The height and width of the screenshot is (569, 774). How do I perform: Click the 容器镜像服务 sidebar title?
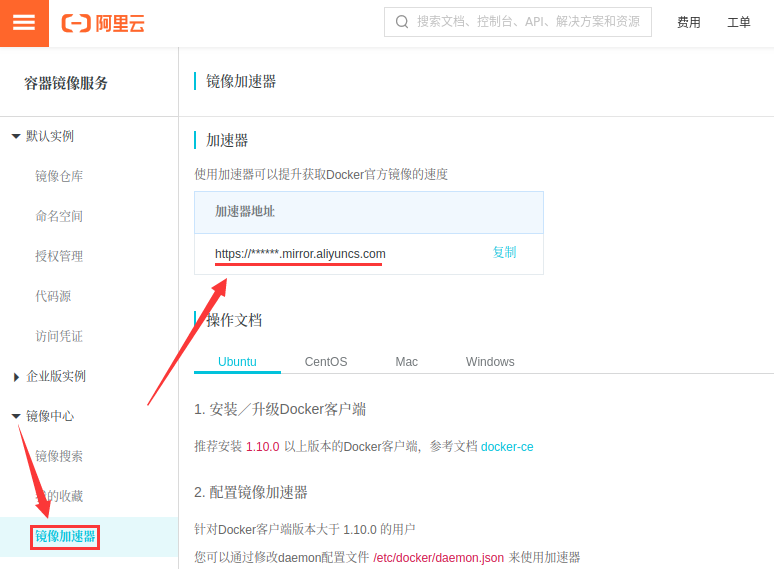click(66, 83)
